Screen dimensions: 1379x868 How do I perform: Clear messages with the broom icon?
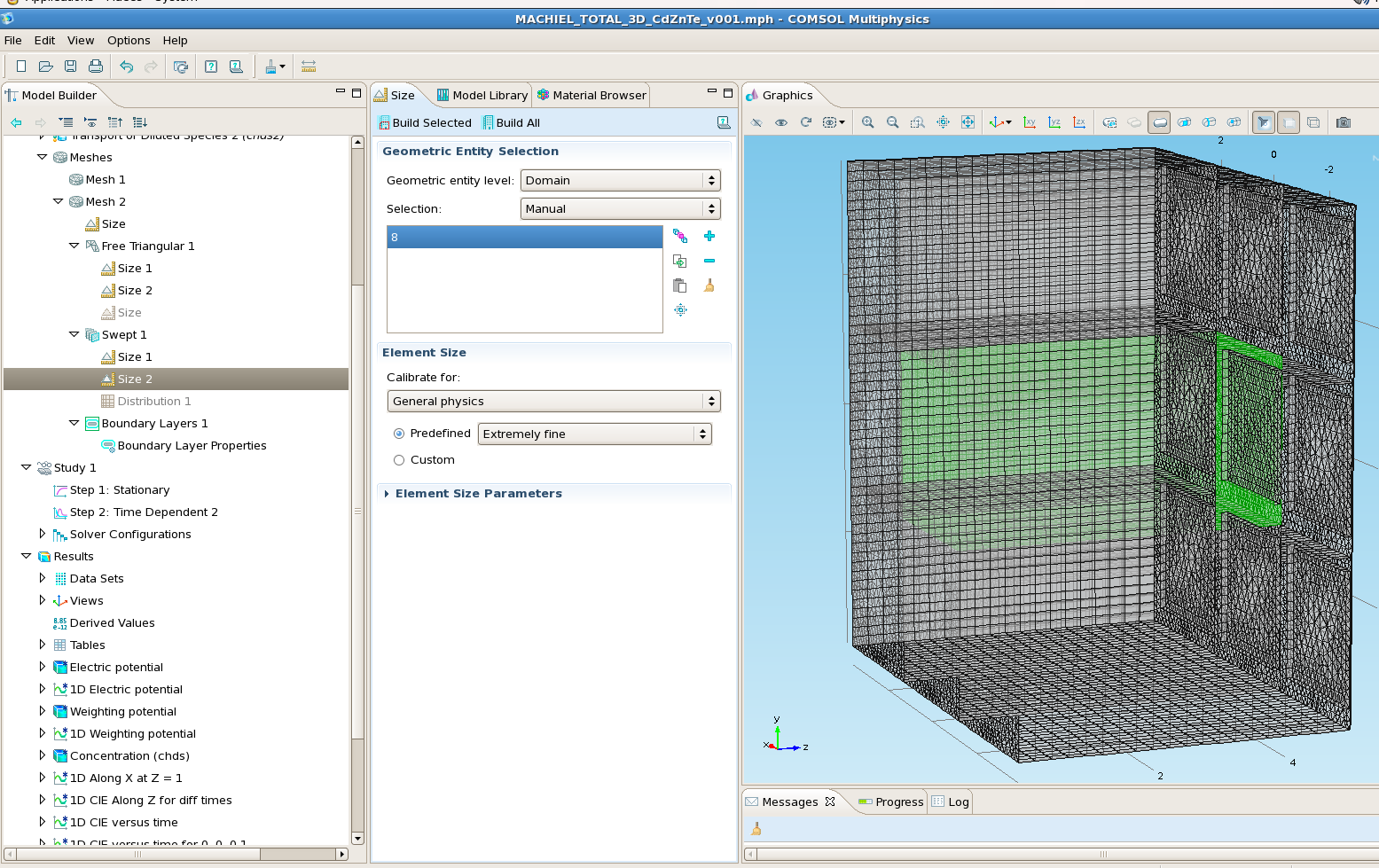tap(756, 829)
